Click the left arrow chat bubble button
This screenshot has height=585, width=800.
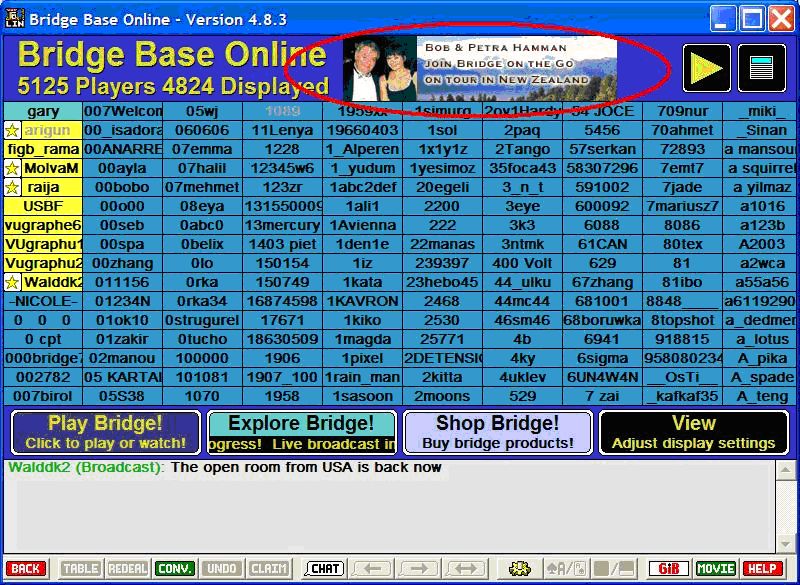click(x=372, y=568)
